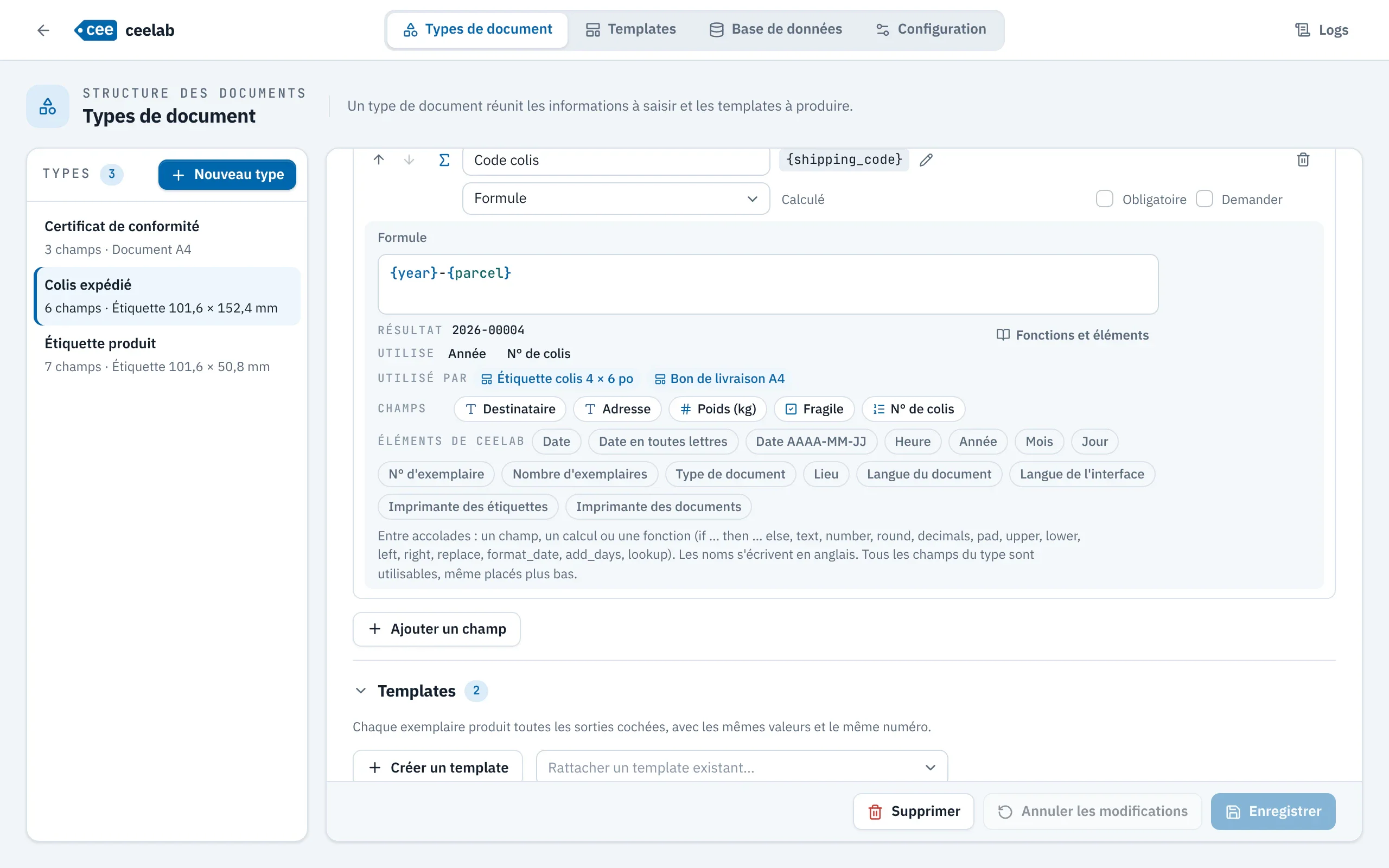Image resolution: width=1389 pixels, height=868 pixels.
Task: Delete the Code colis field trash icon
Action: [1303, 159]
